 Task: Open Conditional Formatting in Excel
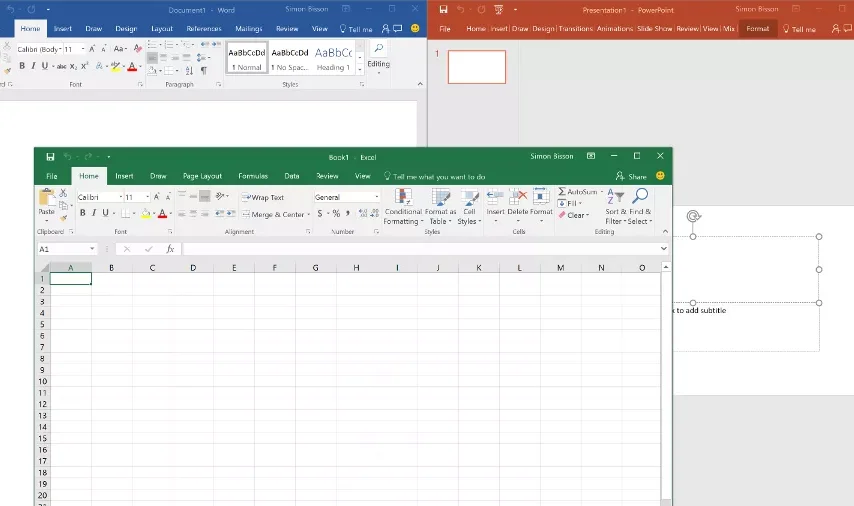(403, 206)
